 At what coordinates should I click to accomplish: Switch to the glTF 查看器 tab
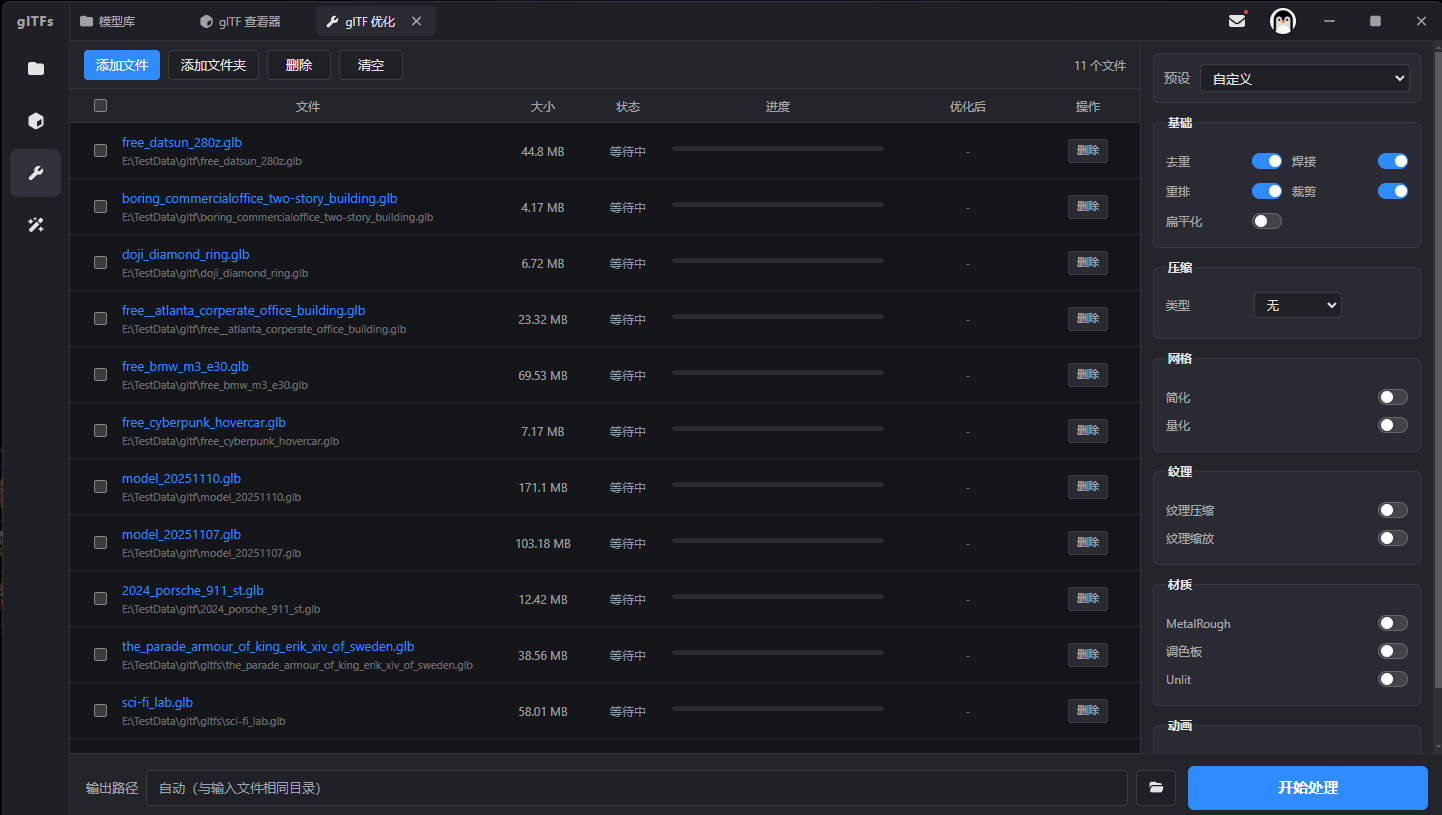pyautogui.click(x=241, y=21)
